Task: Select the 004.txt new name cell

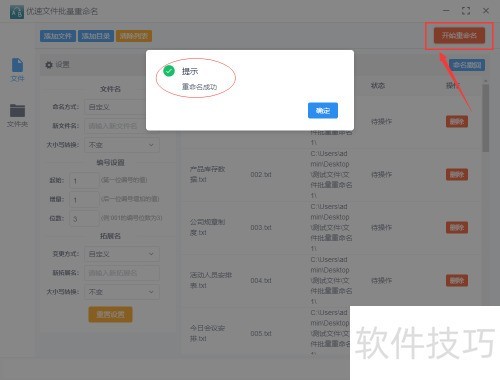Action: tap(261, 281)
